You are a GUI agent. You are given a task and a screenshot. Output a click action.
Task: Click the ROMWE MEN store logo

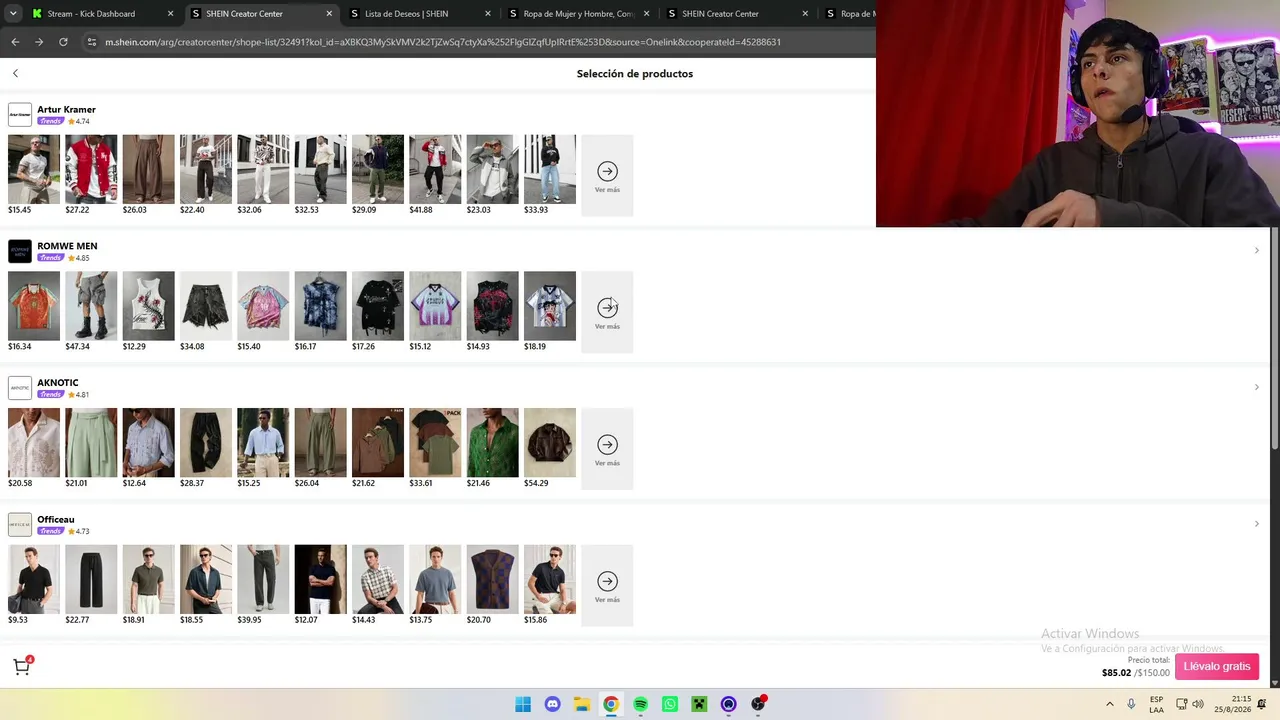[20, 251]
